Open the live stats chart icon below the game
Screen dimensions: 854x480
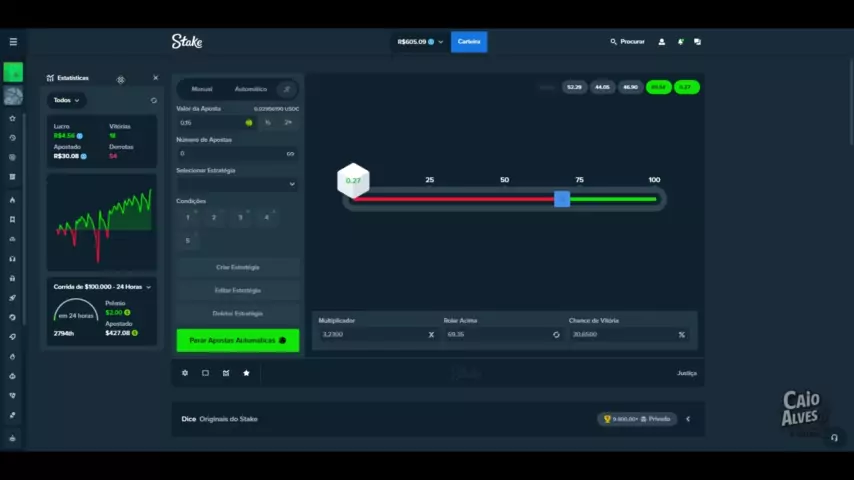coord(226,373)
